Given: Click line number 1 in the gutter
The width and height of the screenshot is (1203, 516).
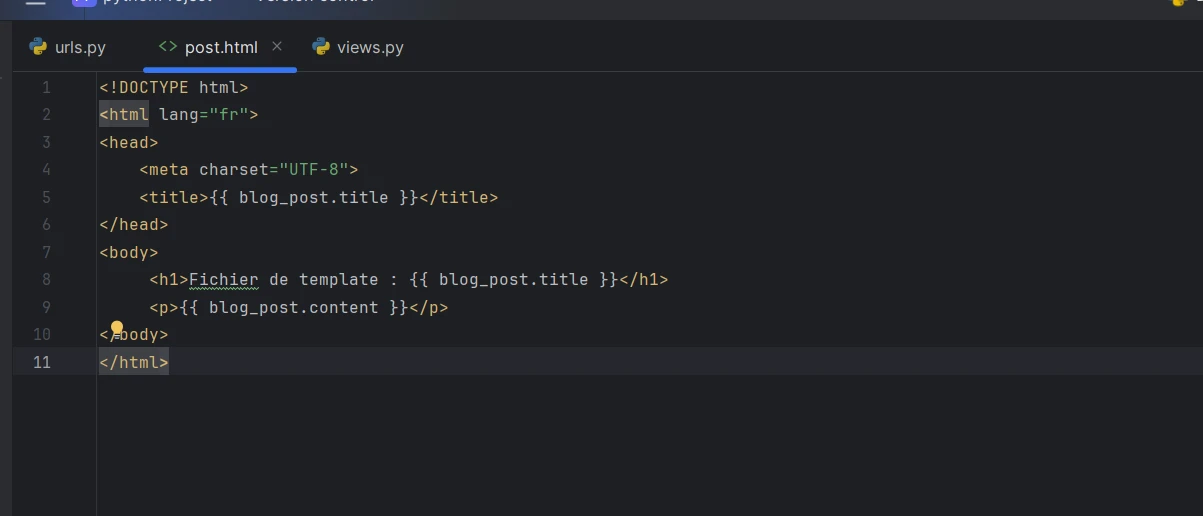Looking at the screenshot, I should (x=46, y=88).
